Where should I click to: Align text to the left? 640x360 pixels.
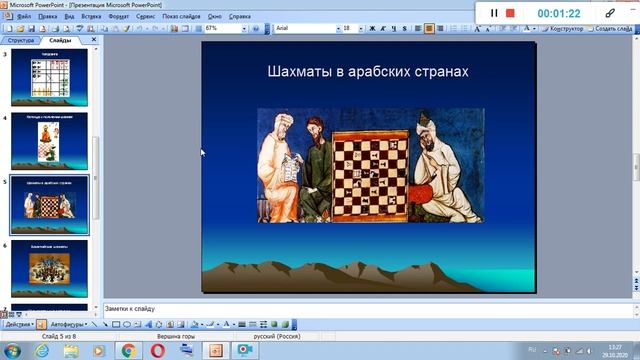point(418,29)
